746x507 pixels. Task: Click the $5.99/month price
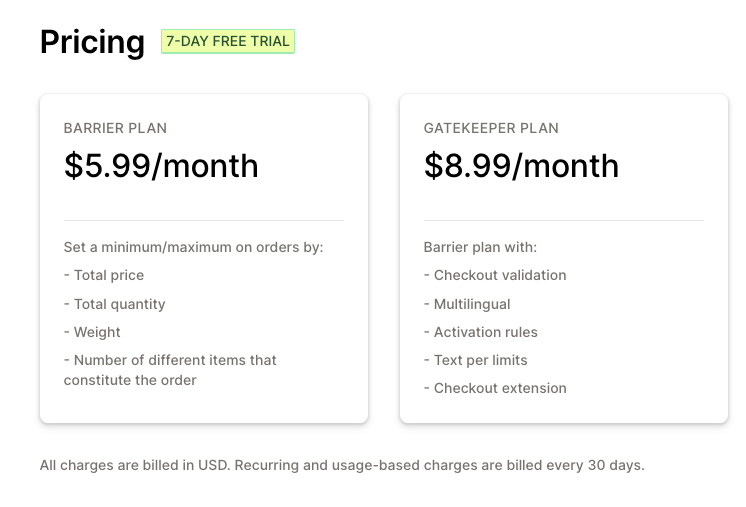tap(161, 166)
